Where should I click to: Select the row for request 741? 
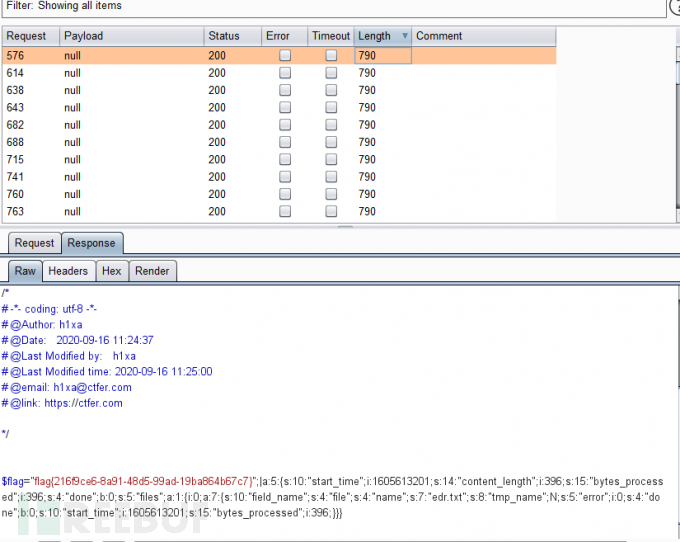[x=150, y=177]
